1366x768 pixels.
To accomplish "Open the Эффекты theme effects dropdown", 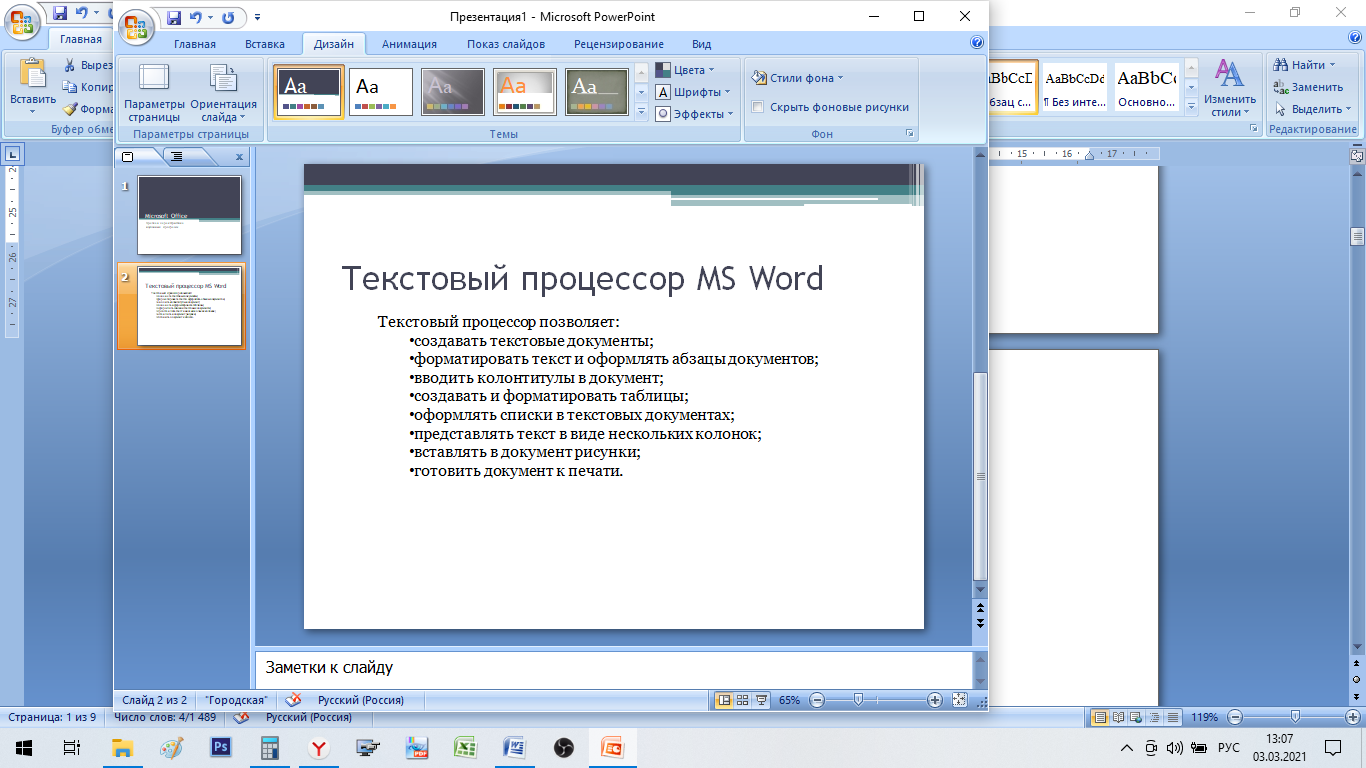I will point(695,114).
